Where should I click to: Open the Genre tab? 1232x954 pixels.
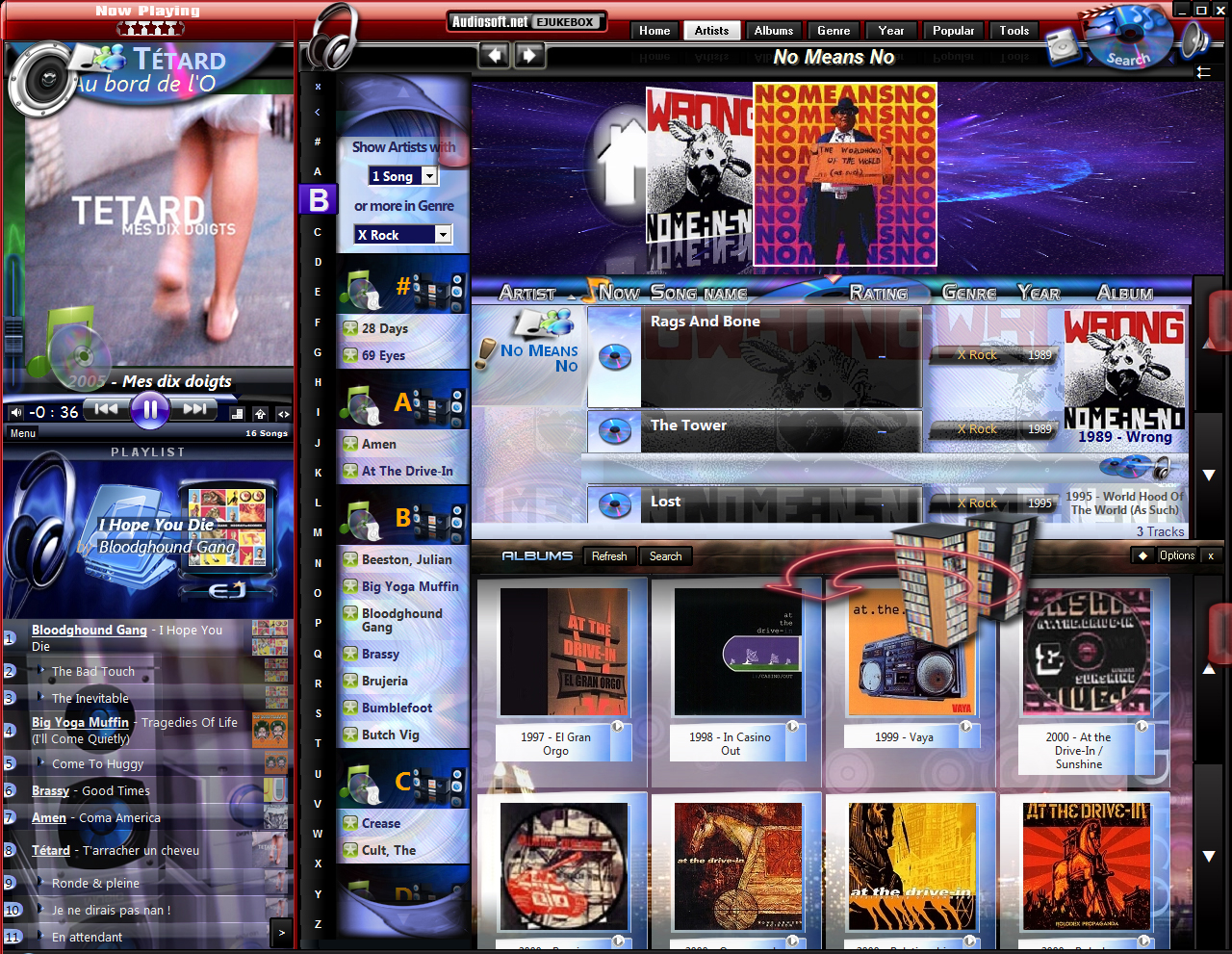[x=833, y=31]
